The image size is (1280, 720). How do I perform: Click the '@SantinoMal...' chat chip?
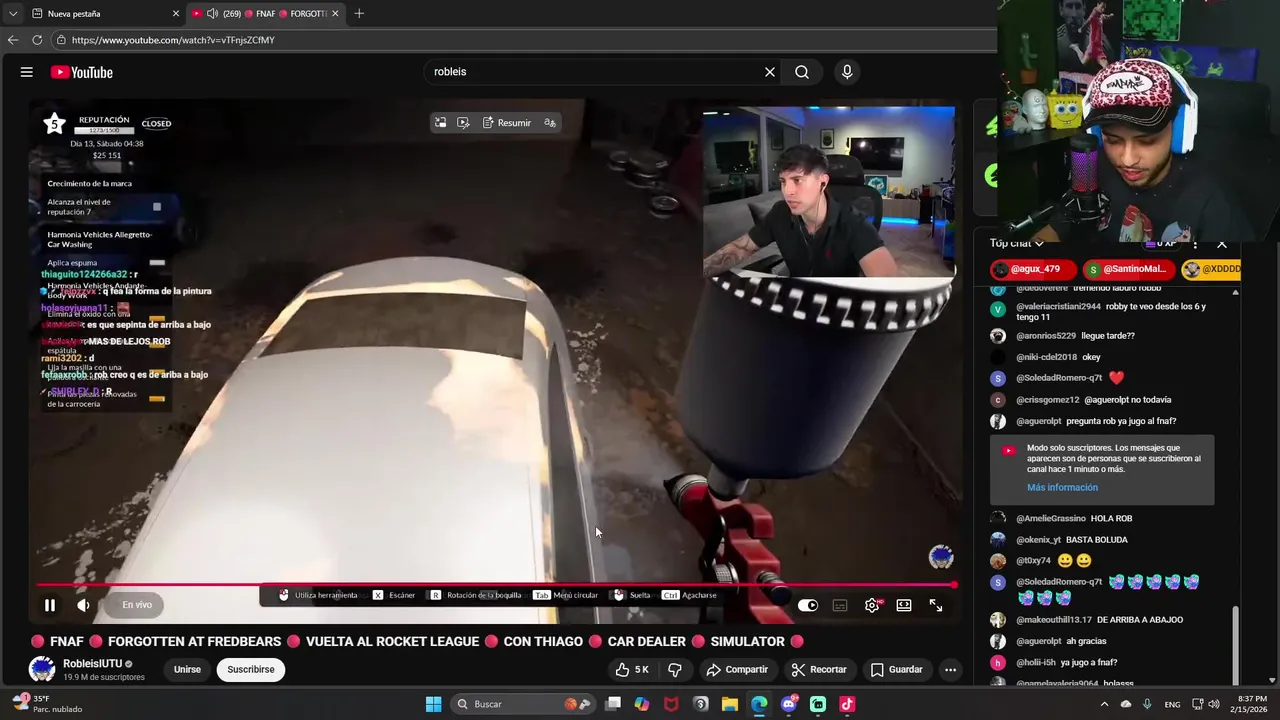[x=1127, y=269]
